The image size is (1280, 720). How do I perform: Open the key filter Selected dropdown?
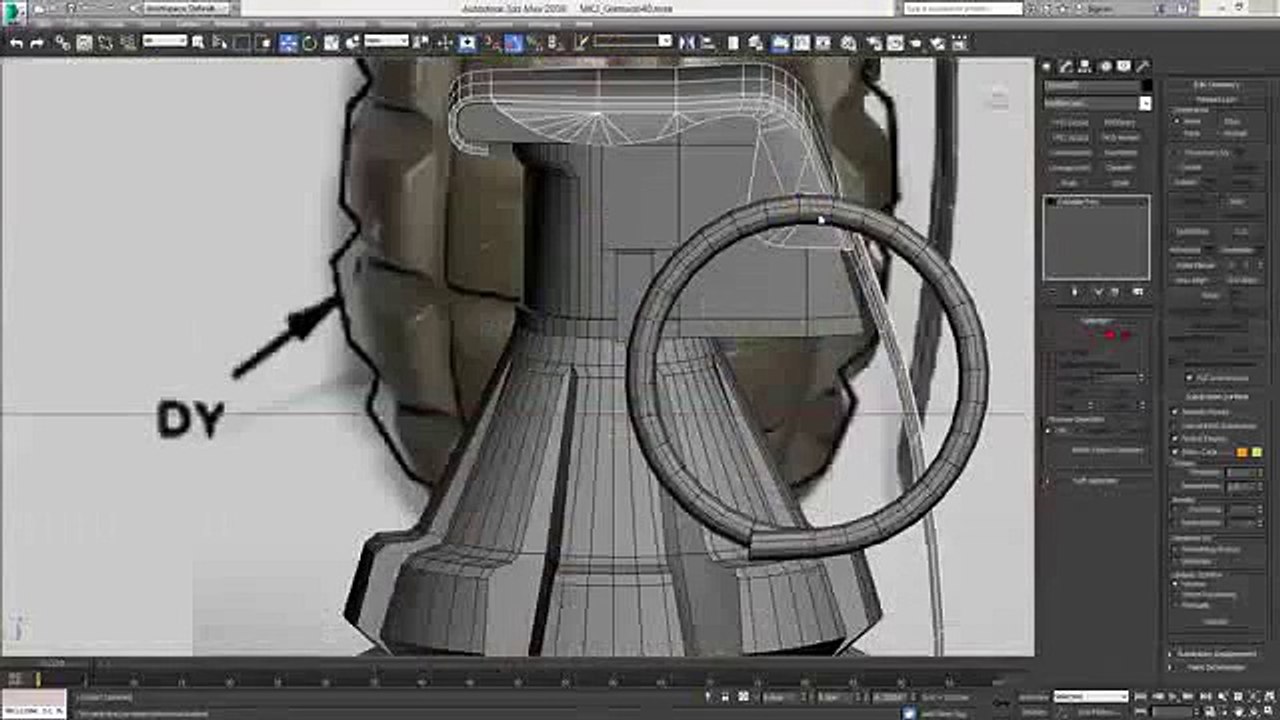(1090, 696)
